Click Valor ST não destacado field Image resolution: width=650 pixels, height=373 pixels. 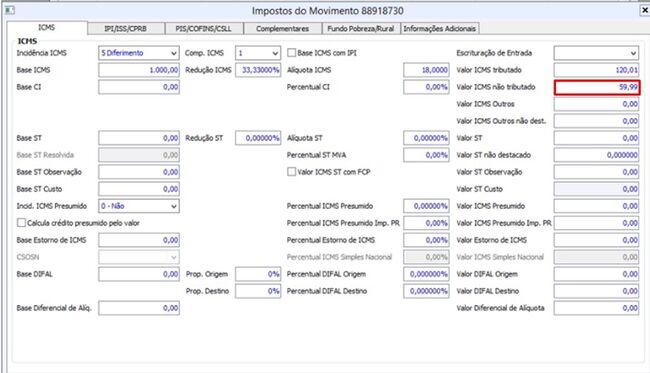[596, 155]
